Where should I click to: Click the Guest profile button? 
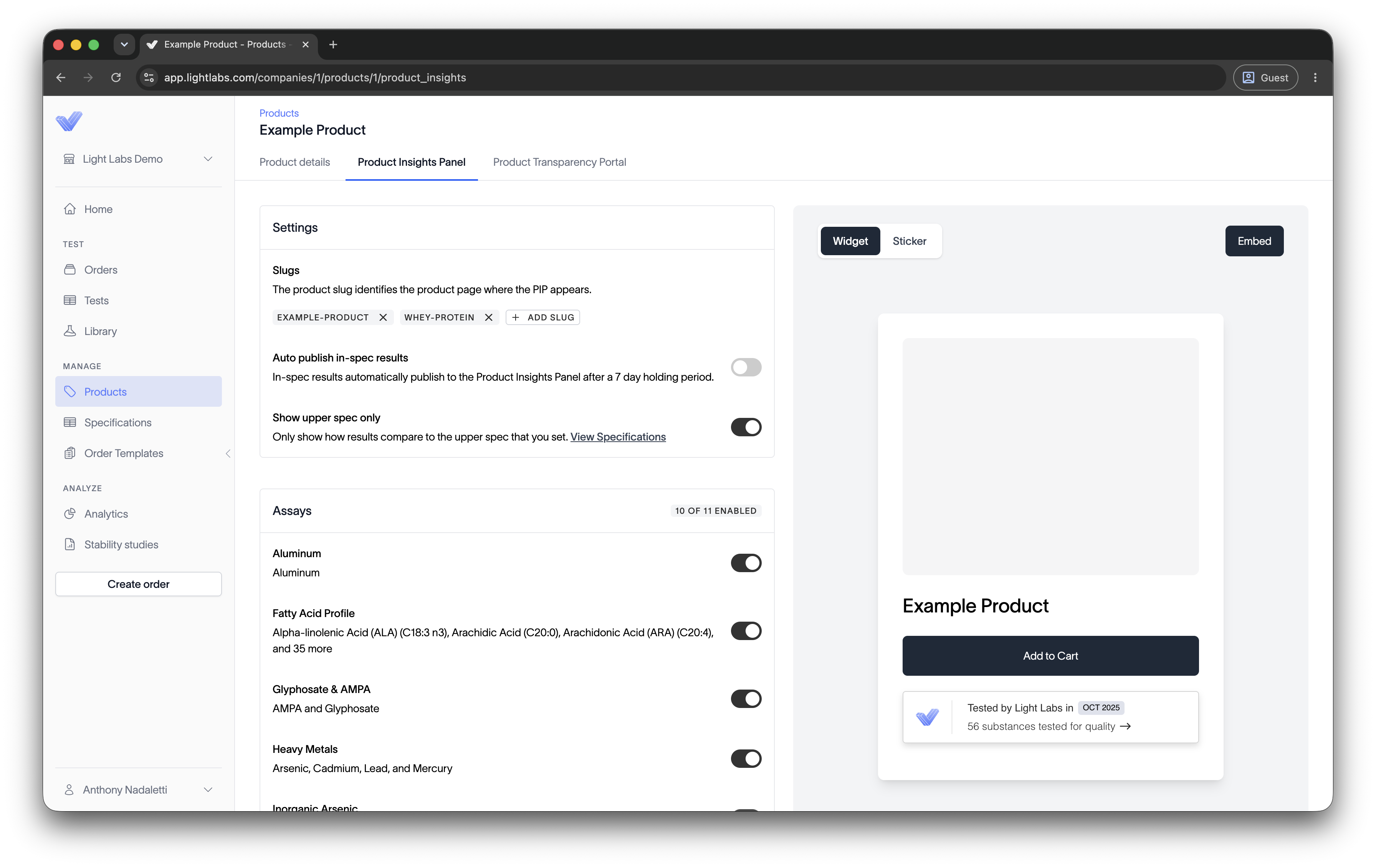tap(1265, 78)
